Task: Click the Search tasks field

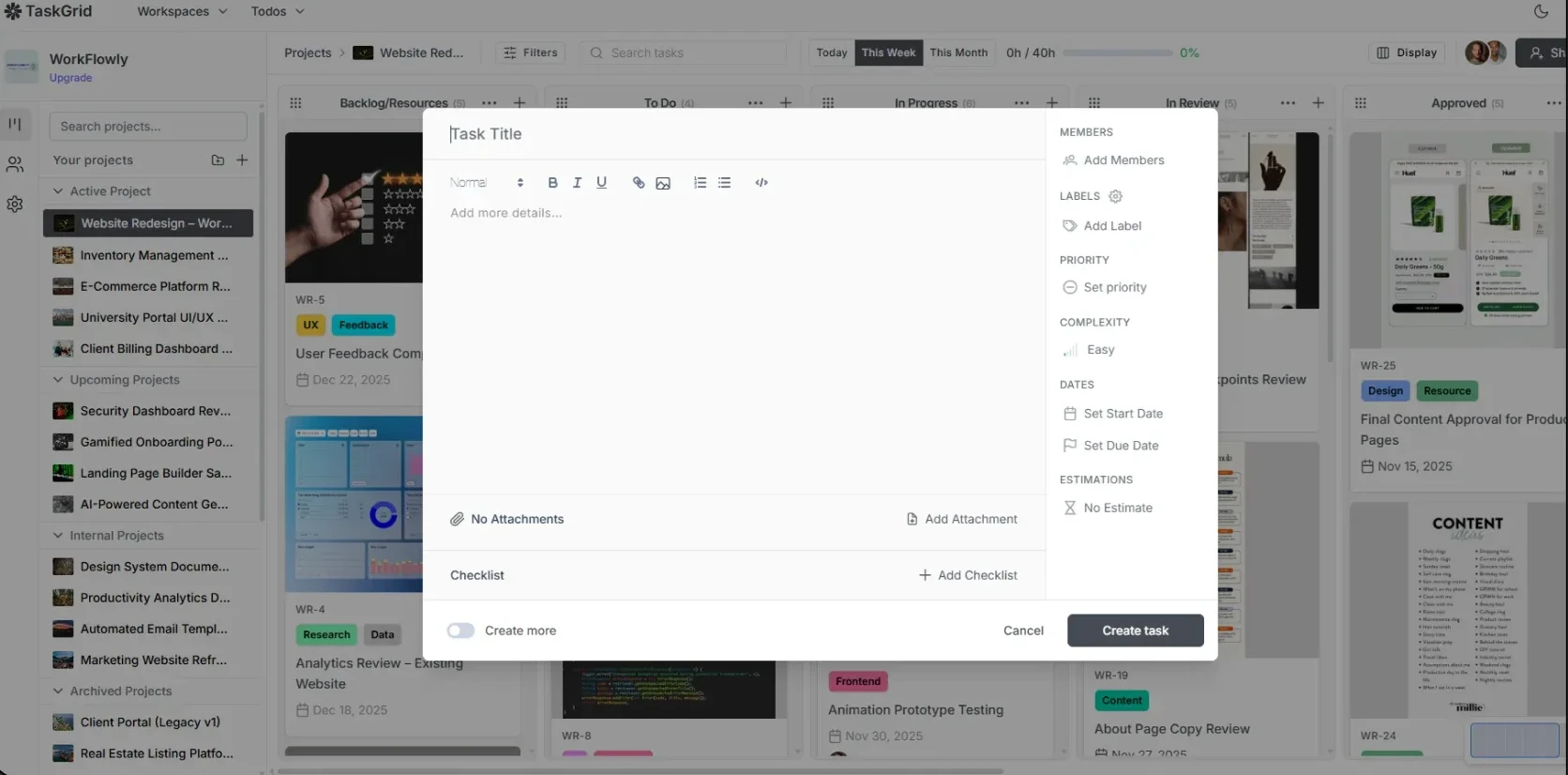Action: pyautogui.click(x=683, y=53)
